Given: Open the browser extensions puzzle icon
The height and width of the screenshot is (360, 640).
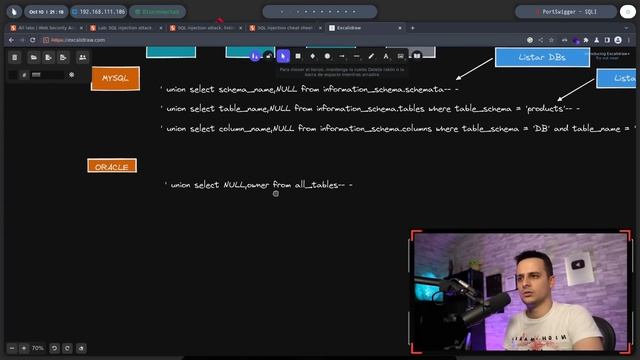Looking at the screenshot, I should (x=586, y=40).
